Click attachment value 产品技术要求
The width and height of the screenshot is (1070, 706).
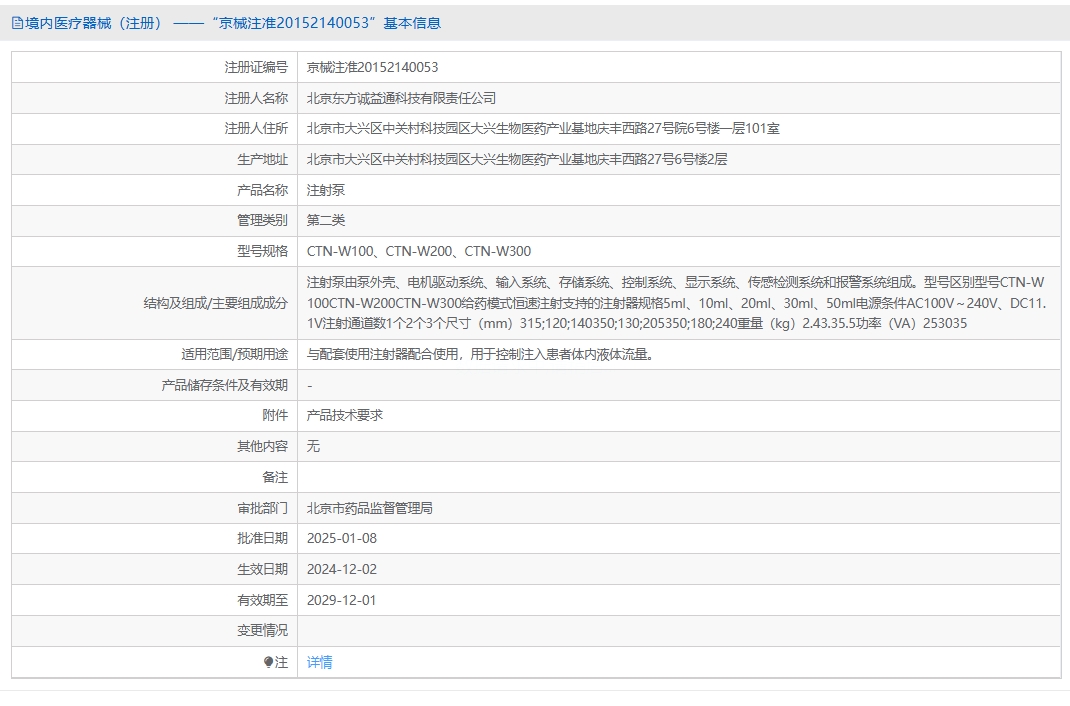pos(345,415)
